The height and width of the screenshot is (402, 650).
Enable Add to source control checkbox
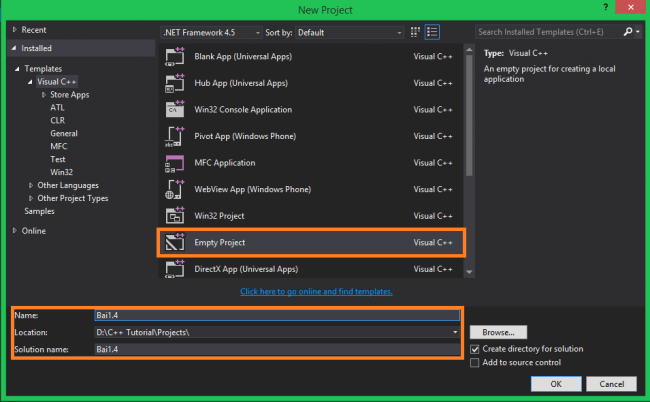click(x=475, y=363)
